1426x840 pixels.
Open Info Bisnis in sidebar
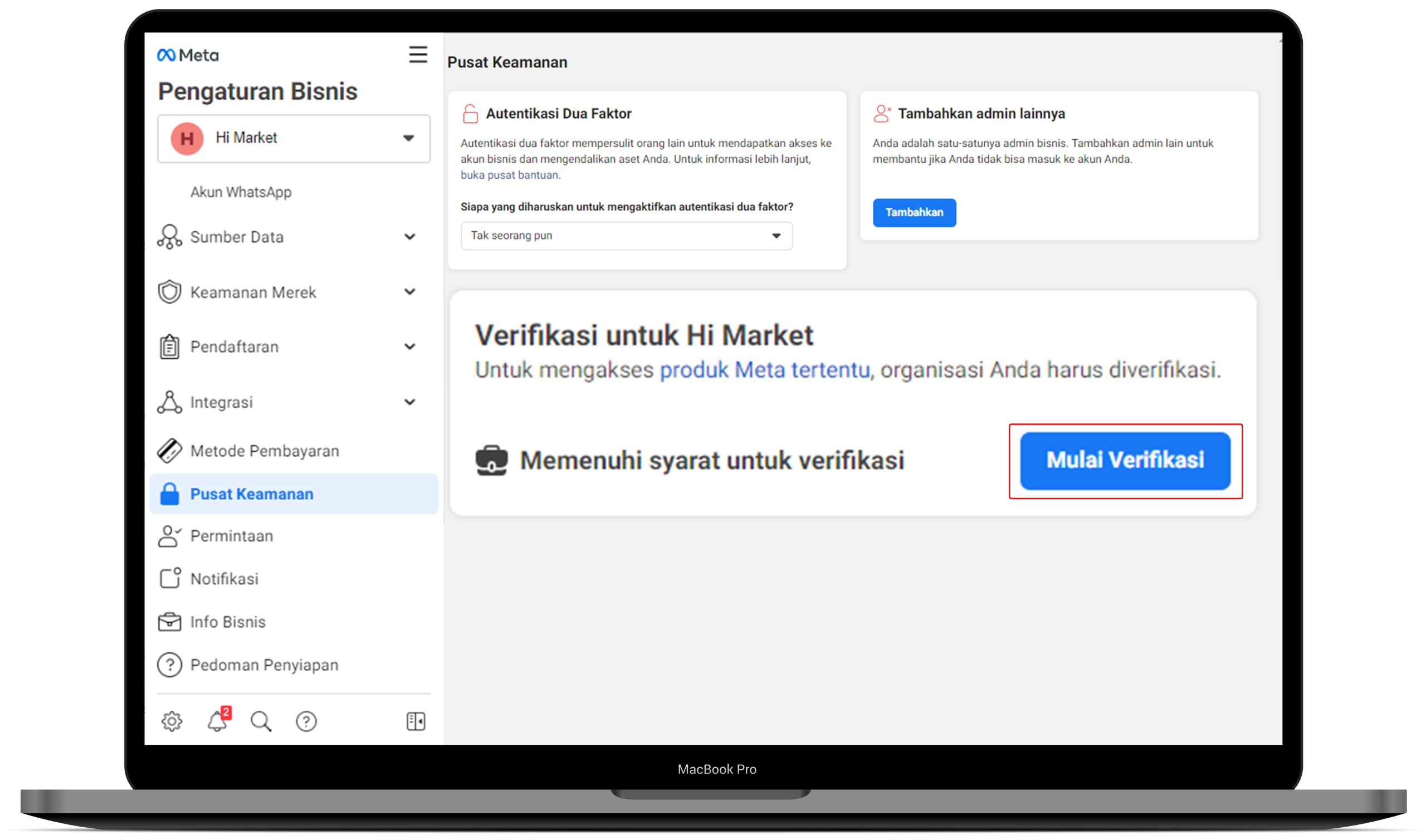click(227, 622)
